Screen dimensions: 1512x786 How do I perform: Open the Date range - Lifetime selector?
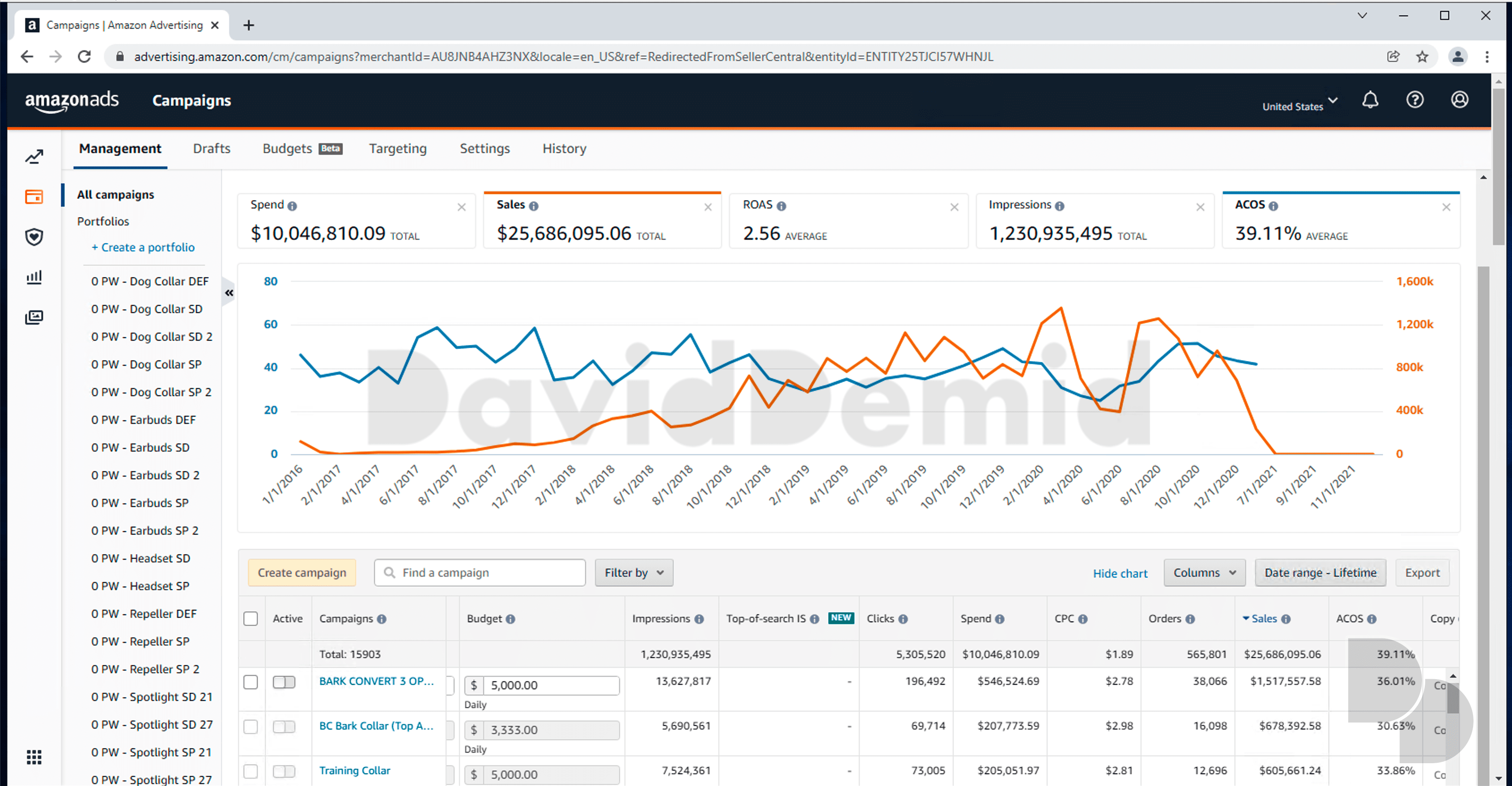[1320, 572]
